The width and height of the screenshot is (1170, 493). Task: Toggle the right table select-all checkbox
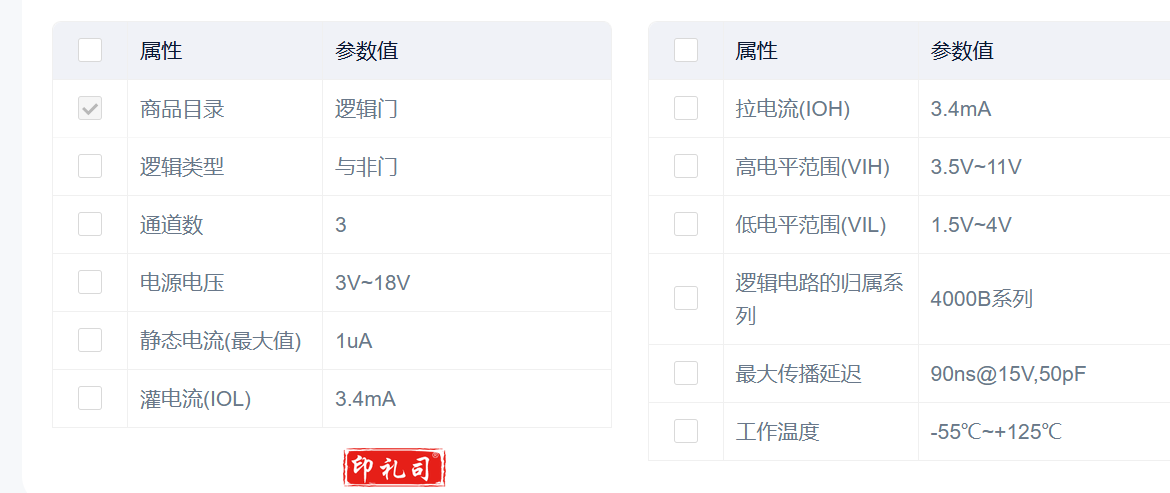pos(686,50)
